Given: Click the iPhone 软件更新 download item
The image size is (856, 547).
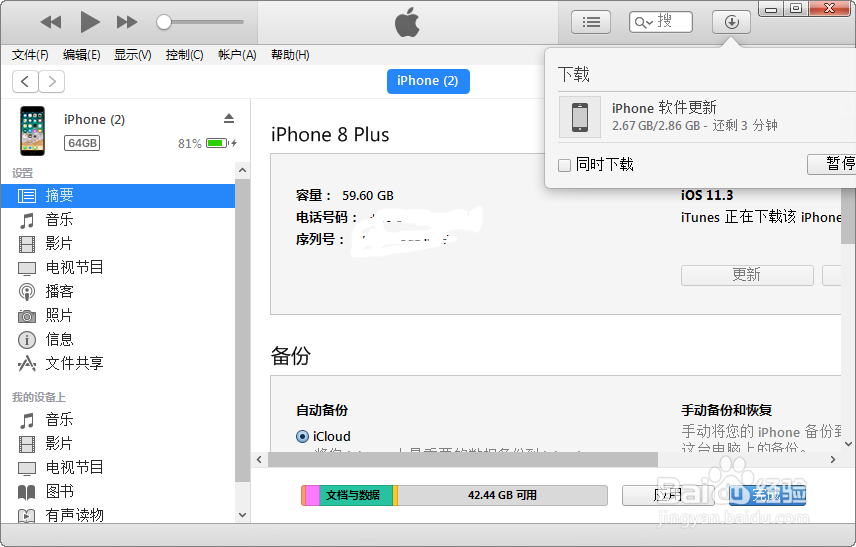Looking at the screenshot, I should click(707, 117).
